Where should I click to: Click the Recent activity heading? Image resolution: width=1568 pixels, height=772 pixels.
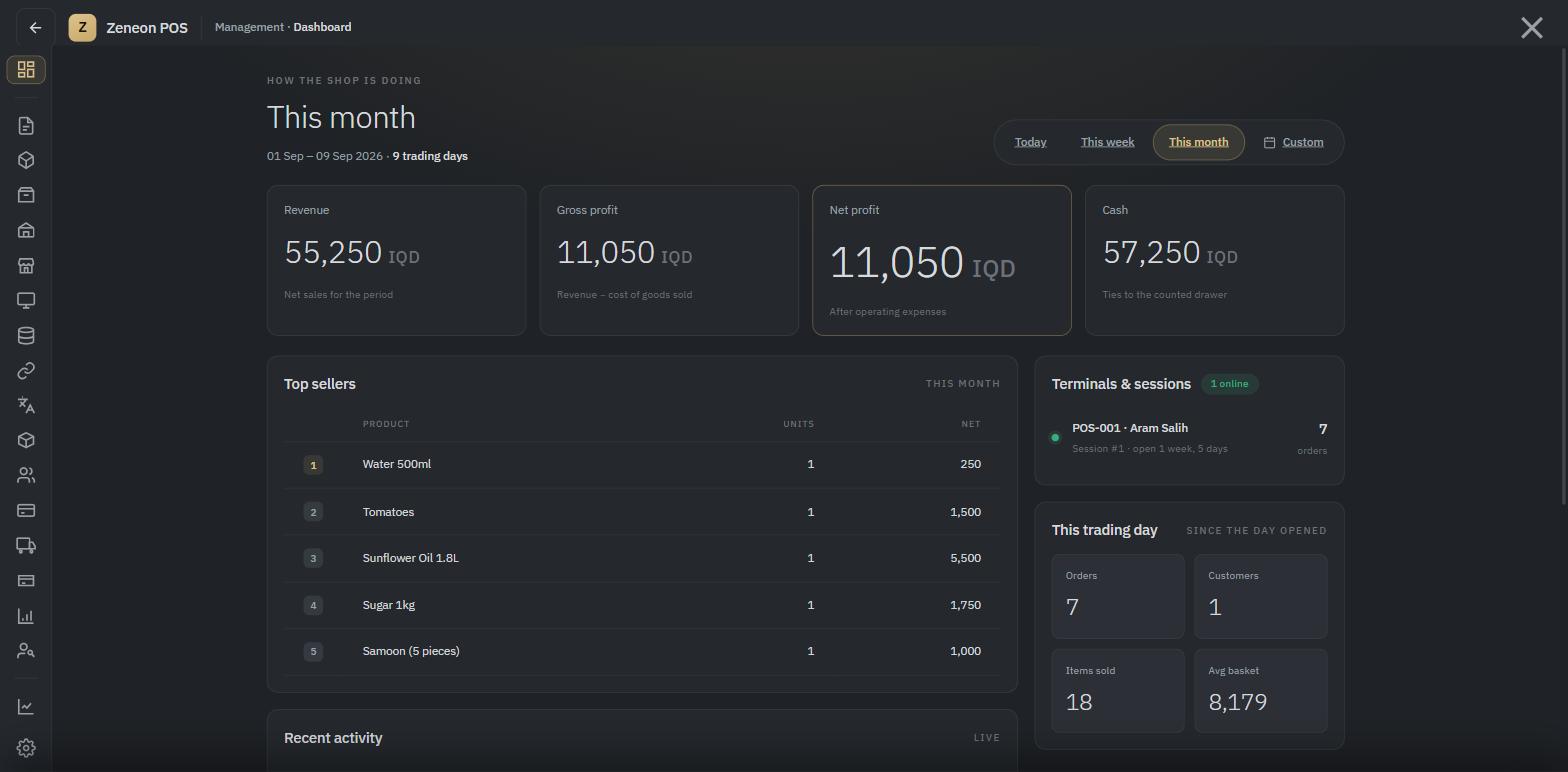333,738
